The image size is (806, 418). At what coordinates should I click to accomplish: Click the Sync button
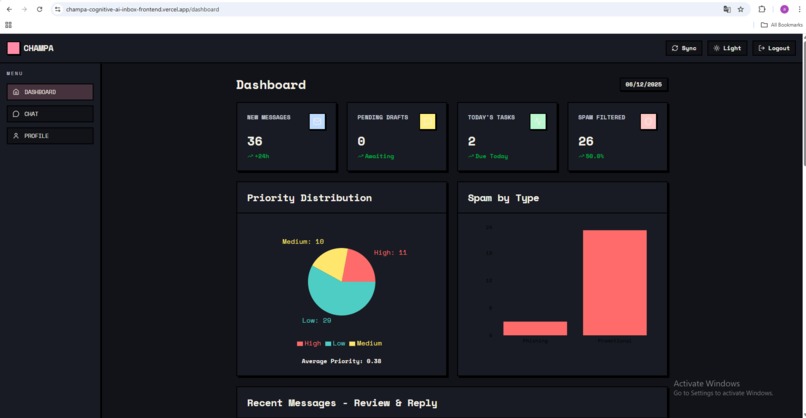coord(684,48)
